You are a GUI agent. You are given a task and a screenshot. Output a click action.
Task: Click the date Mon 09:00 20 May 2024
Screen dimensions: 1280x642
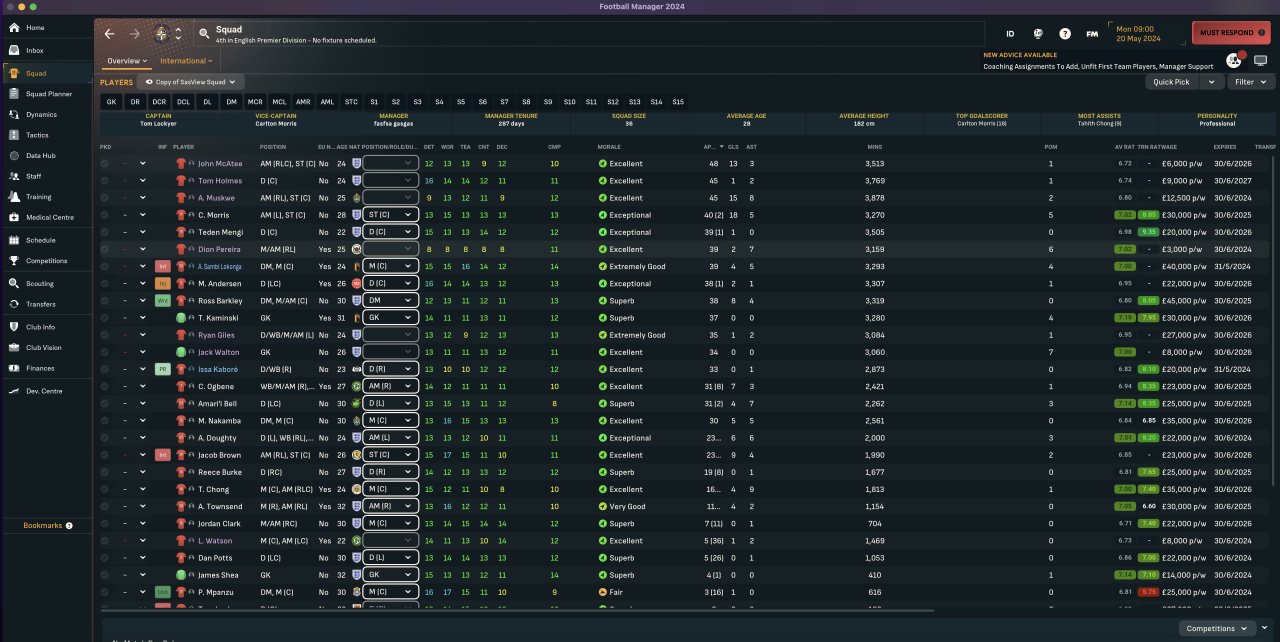(x=1138, y=33)
